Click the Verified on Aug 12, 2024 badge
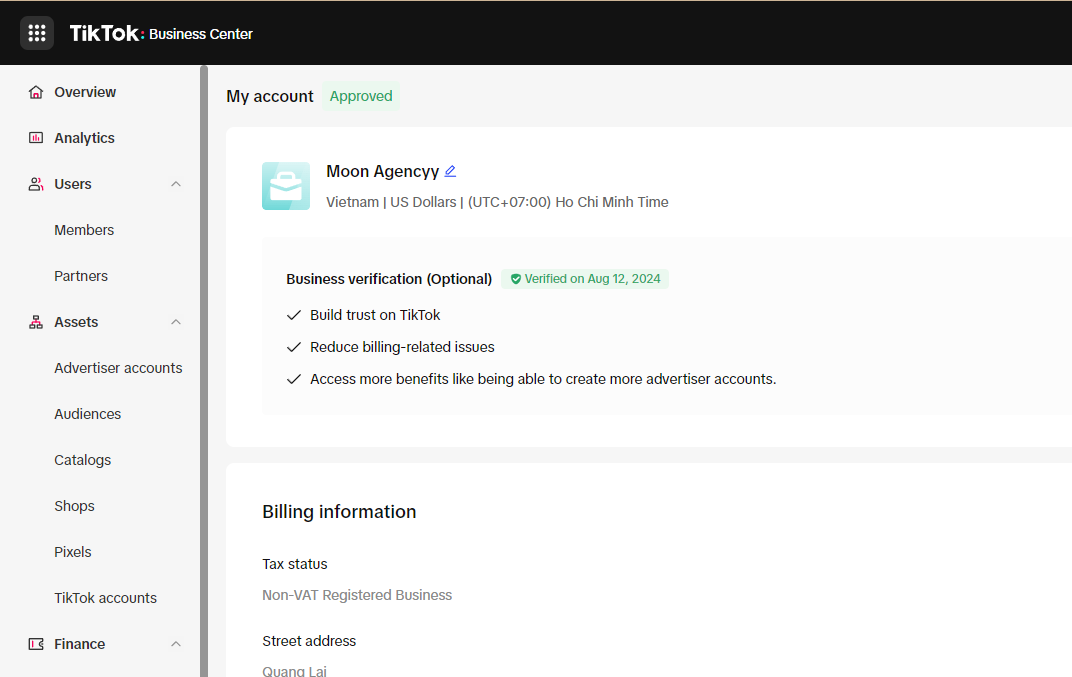The image size is (1072, 677). (585, 279)
